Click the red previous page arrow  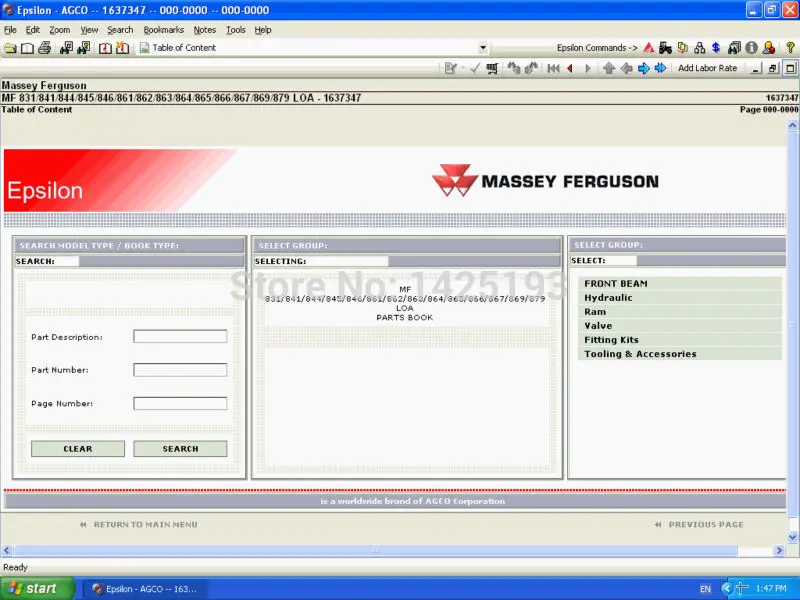point(570,68)
